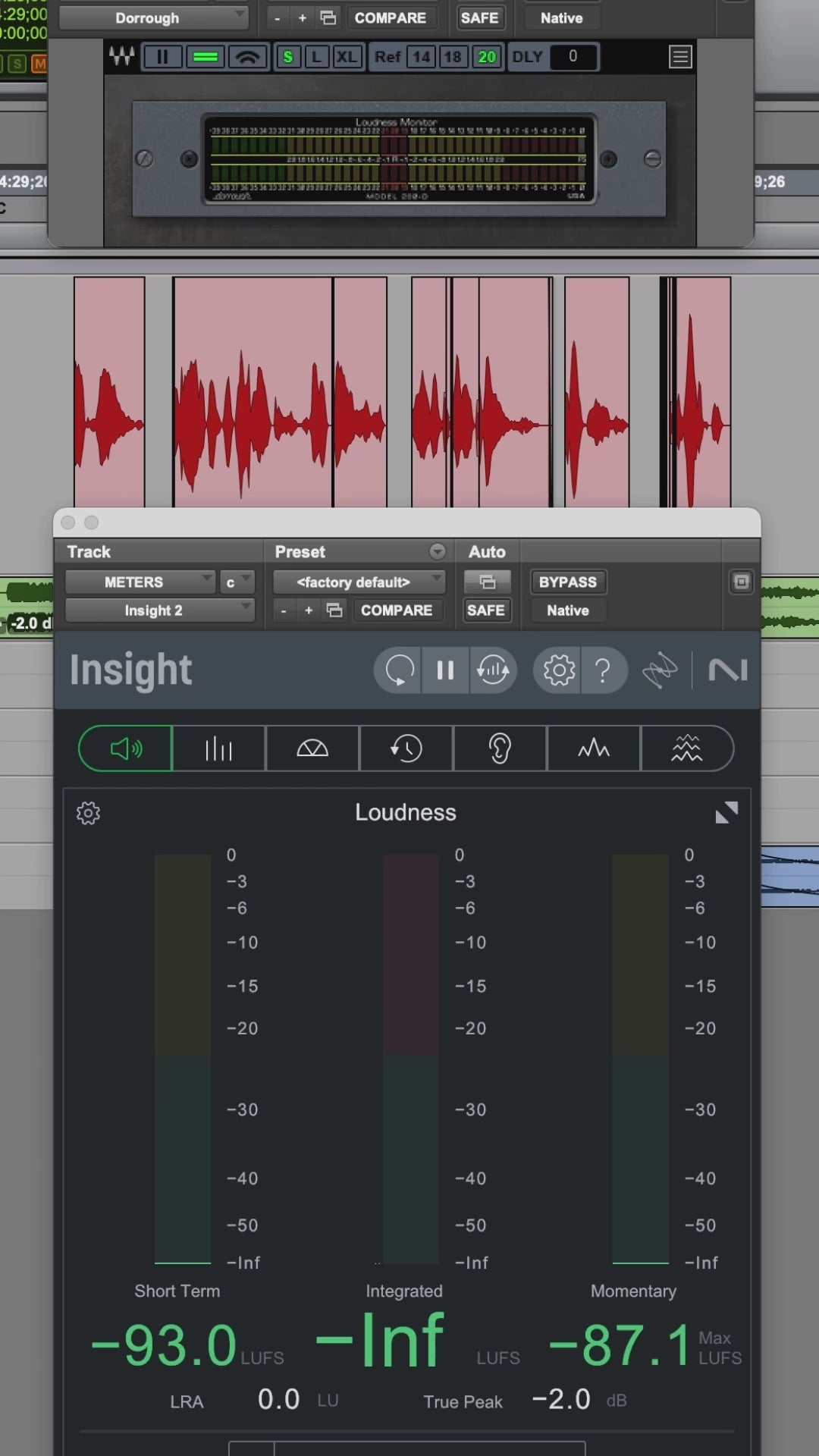Pause Insight metering

point(445,670)
